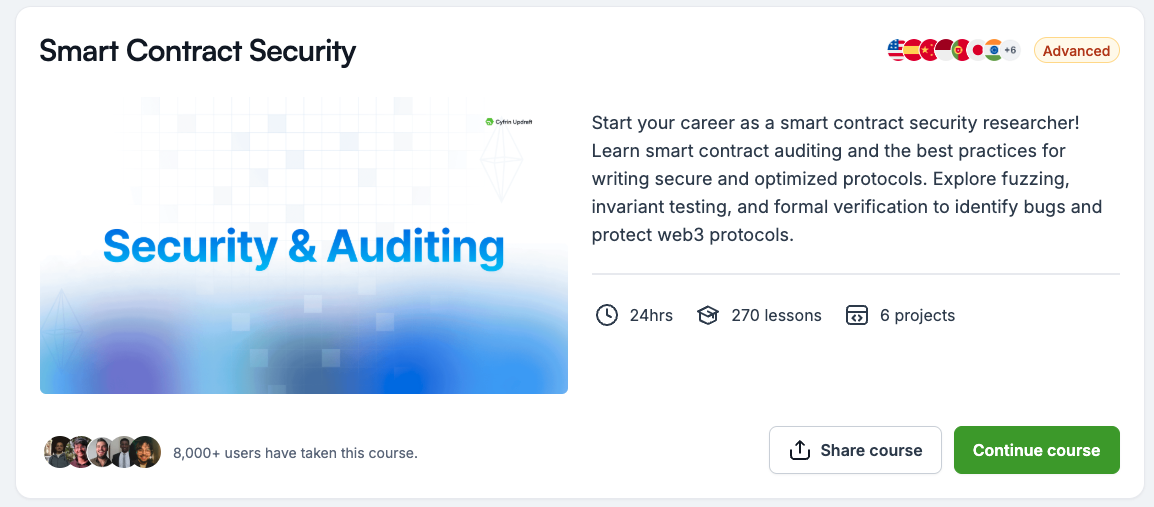Click the 270 lessons label
Viewport: 1154px width, 507px height.
tap(776, 316)
